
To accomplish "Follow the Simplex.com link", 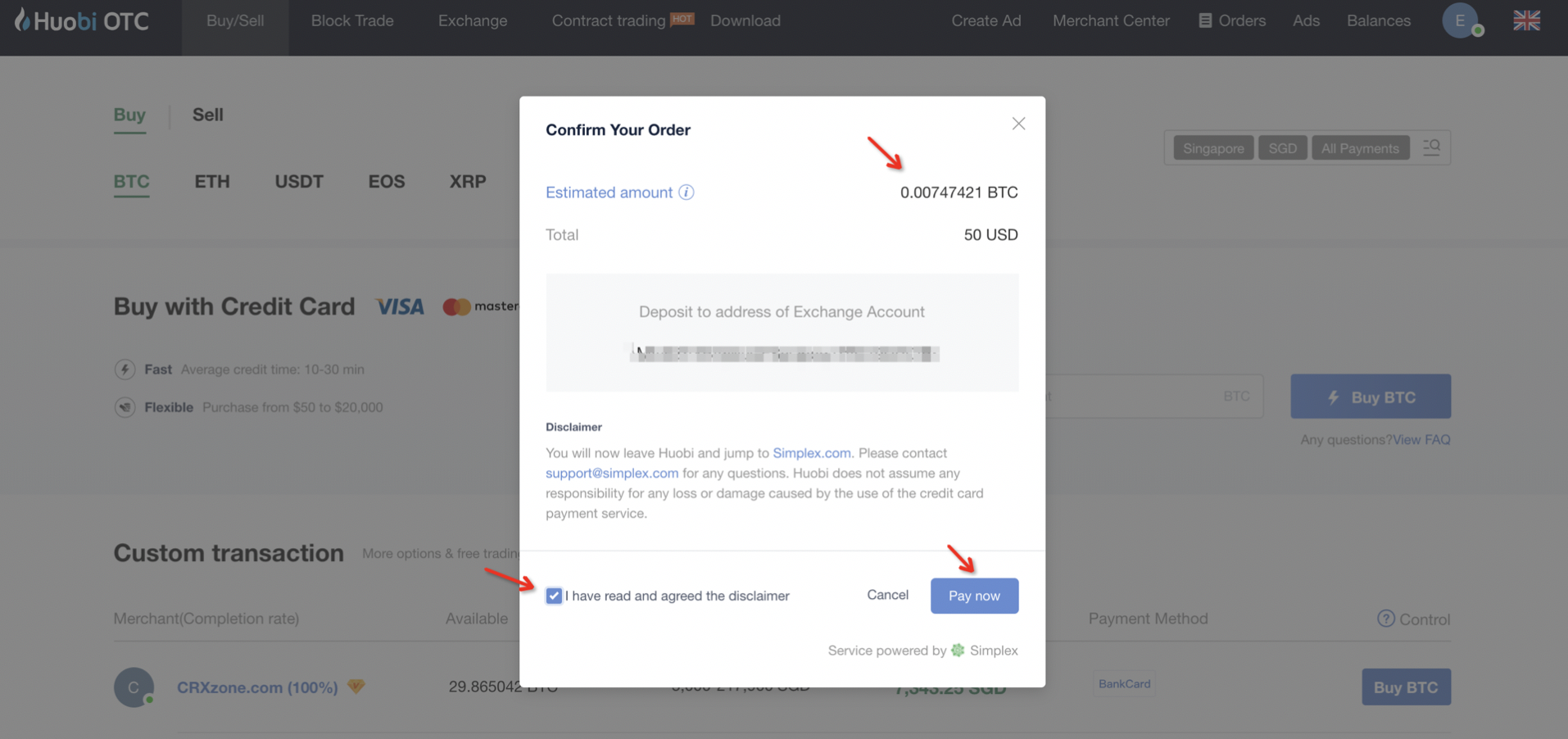I will point(812,453).
